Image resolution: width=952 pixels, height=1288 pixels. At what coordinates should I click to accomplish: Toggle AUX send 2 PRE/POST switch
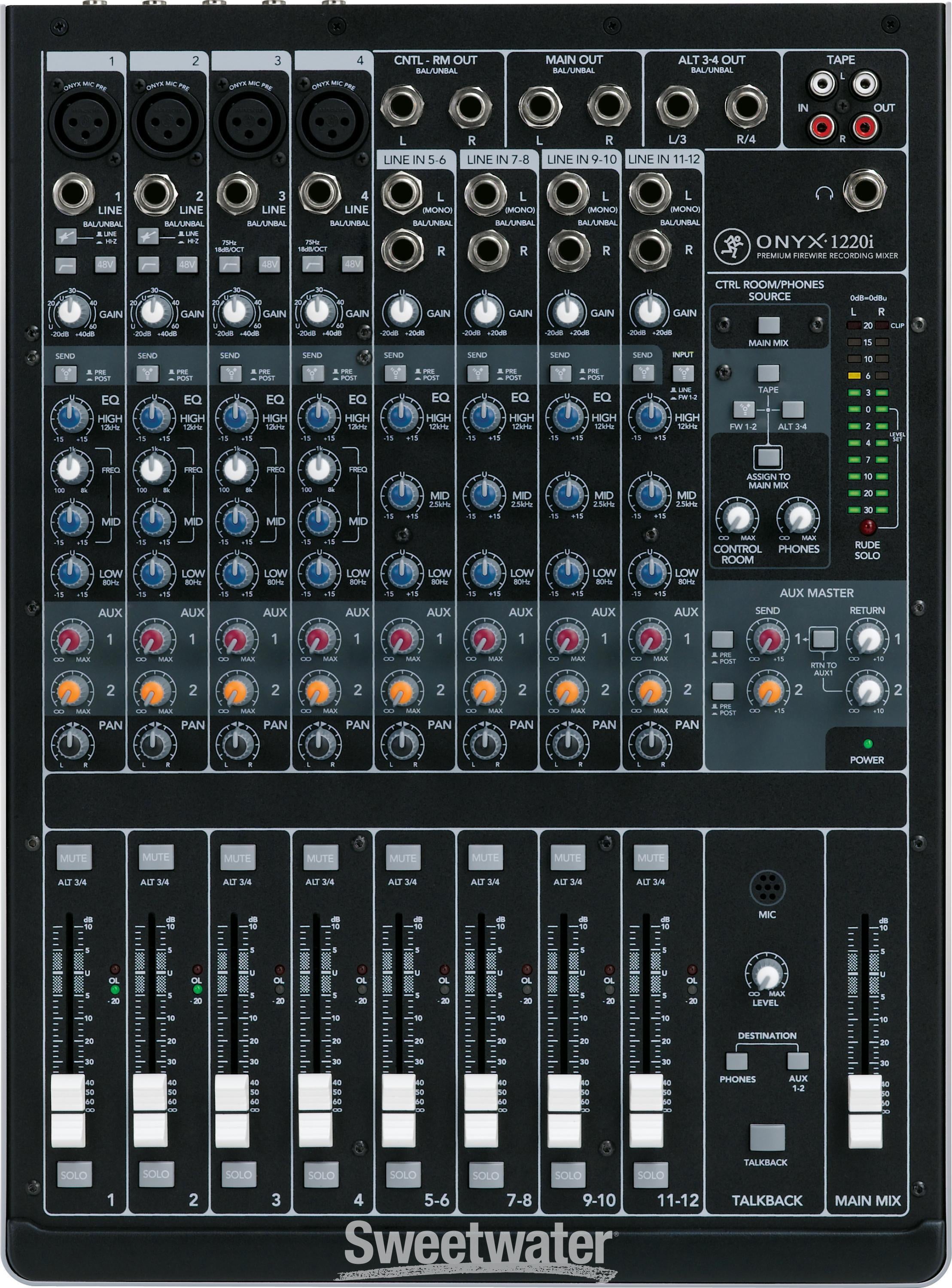[x=723, y=691]
